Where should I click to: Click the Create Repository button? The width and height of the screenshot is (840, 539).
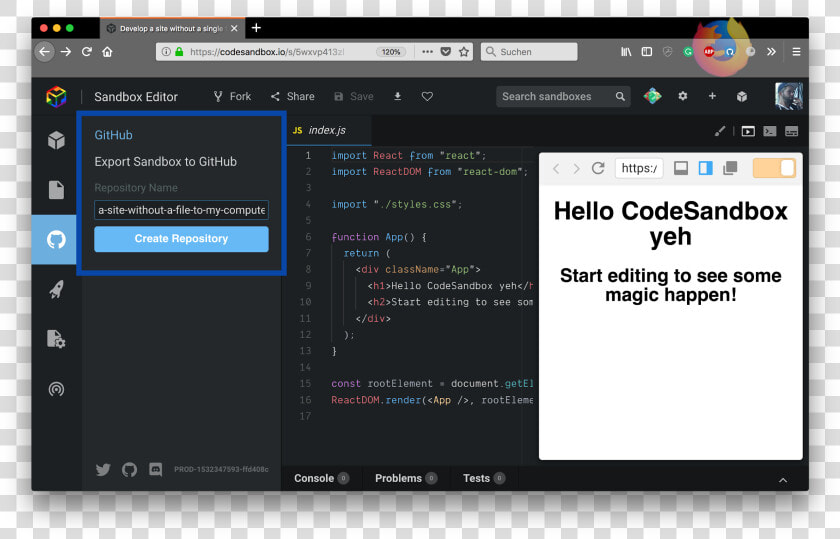point(181,239)
